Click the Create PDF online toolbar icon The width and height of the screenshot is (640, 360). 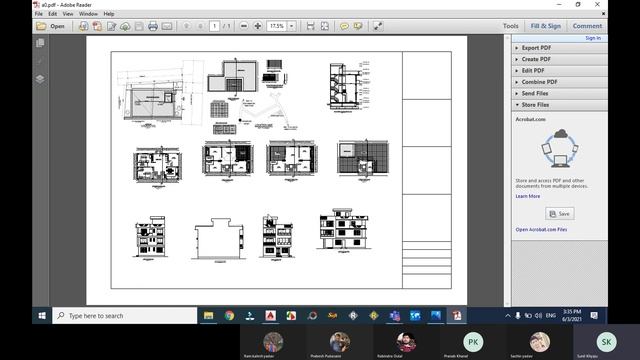83,26
